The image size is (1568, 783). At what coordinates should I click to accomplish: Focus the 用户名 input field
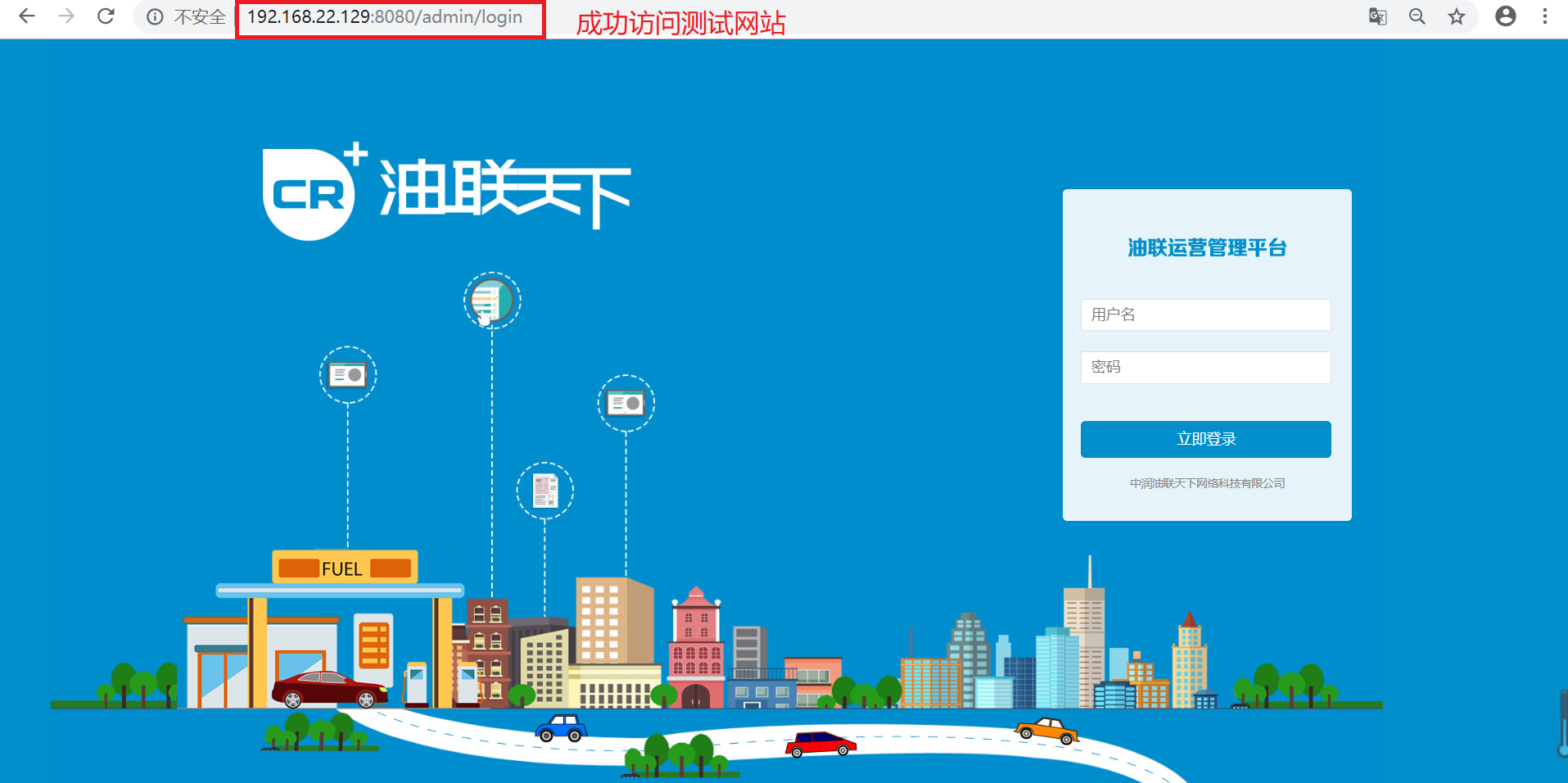coord(1205,315)
